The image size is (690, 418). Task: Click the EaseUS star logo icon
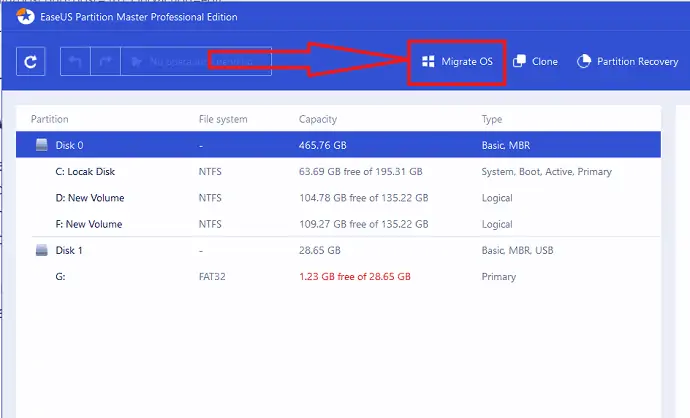click(26, 17)
